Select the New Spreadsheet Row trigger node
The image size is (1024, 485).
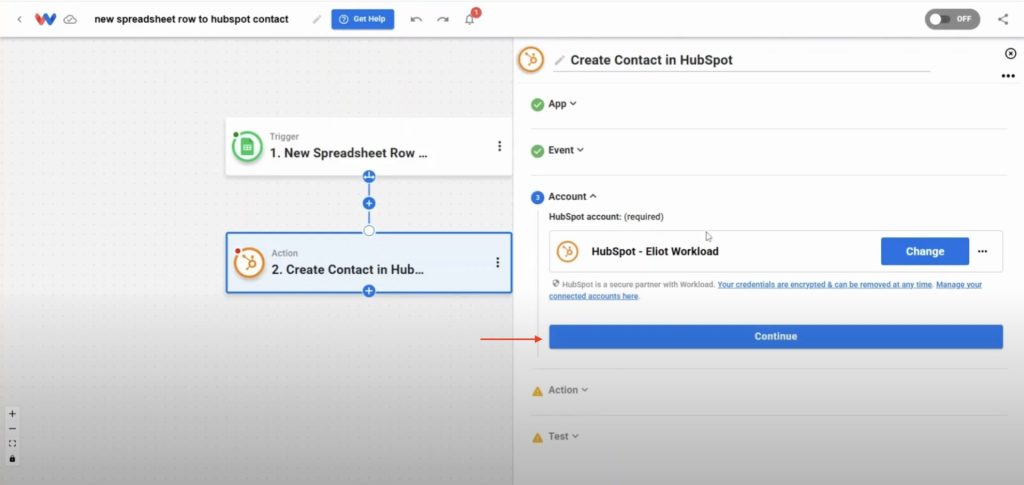point(368,146)
